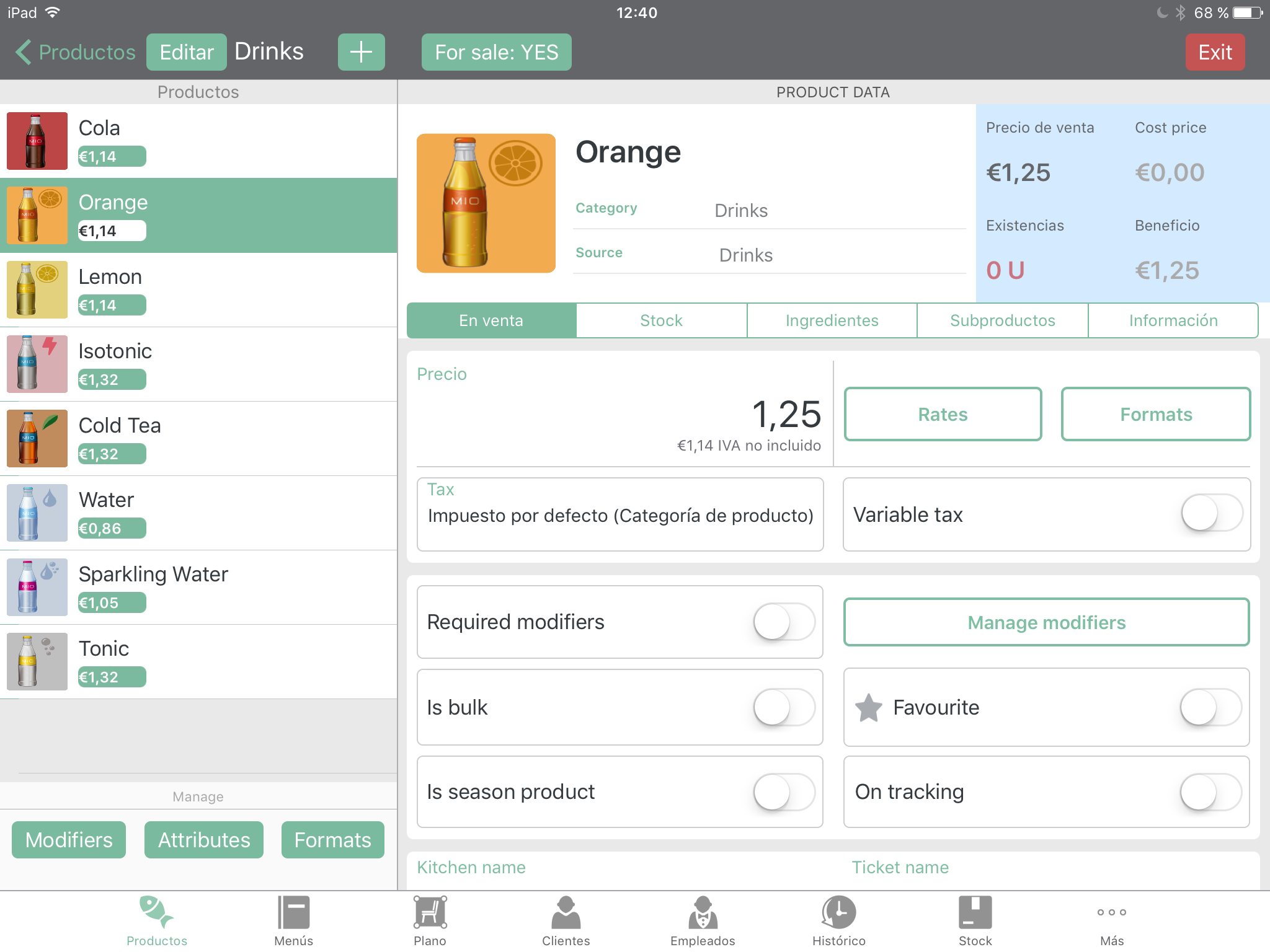Select the Cold Tea product row
Image resolution: width=1270 pixels, height=952 pixels.
click(x=198, y=438)
